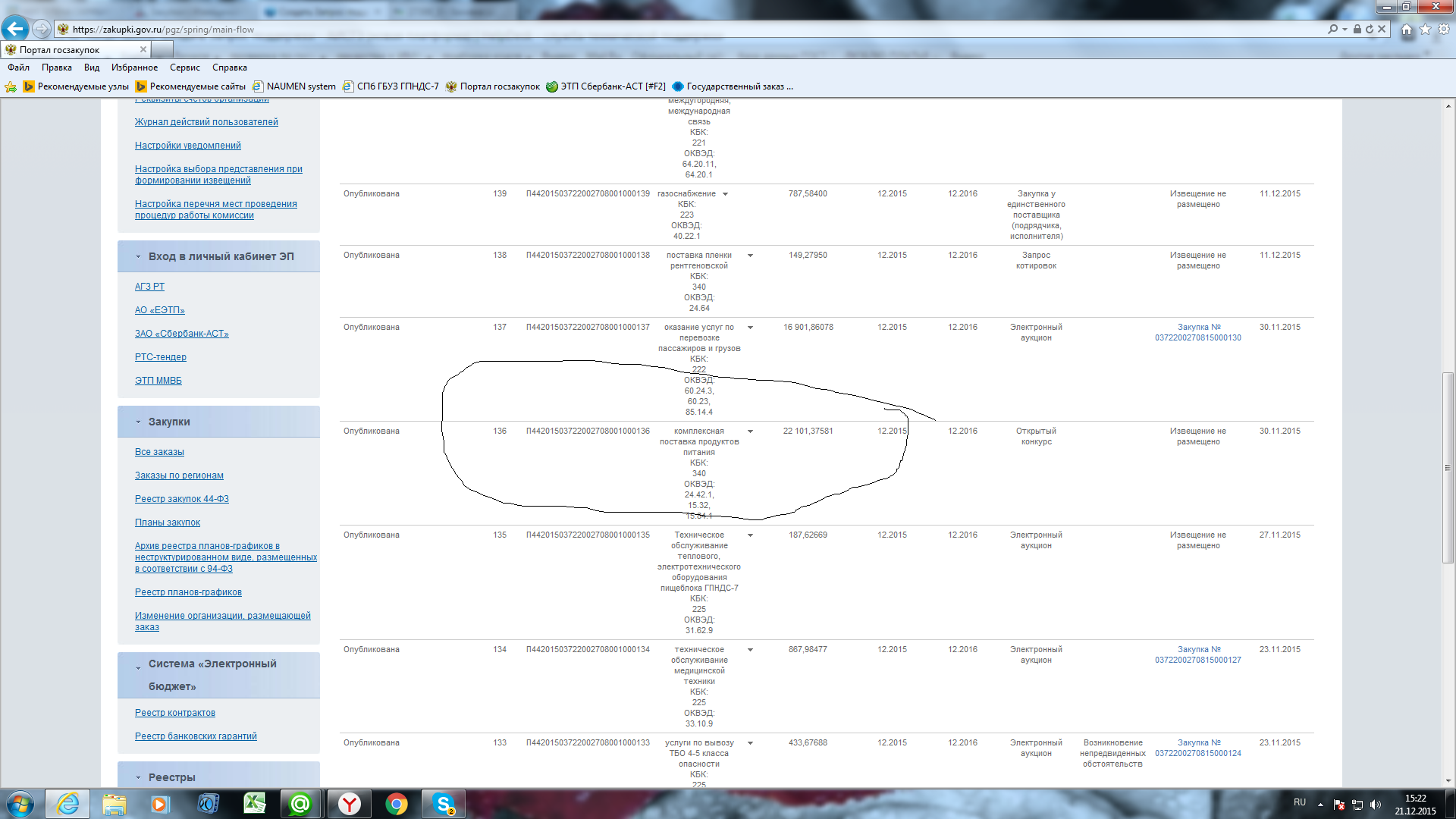Image resolution: width=1456 pixels, height=819 pixels.
Task: Open the Сервис menu
Action: pyautogui.click(x=184, y=67)
